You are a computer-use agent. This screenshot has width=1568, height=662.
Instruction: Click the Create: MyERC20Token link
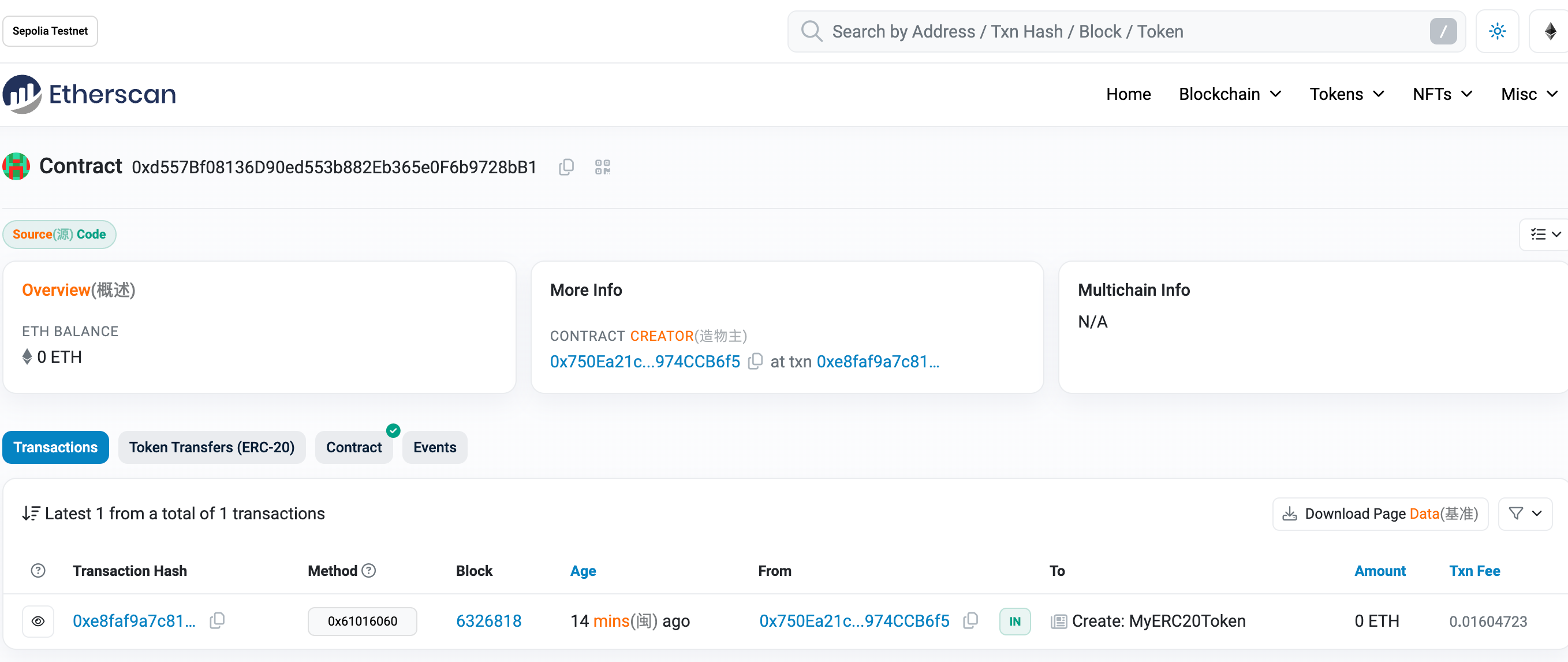(x=1158, y=621)
